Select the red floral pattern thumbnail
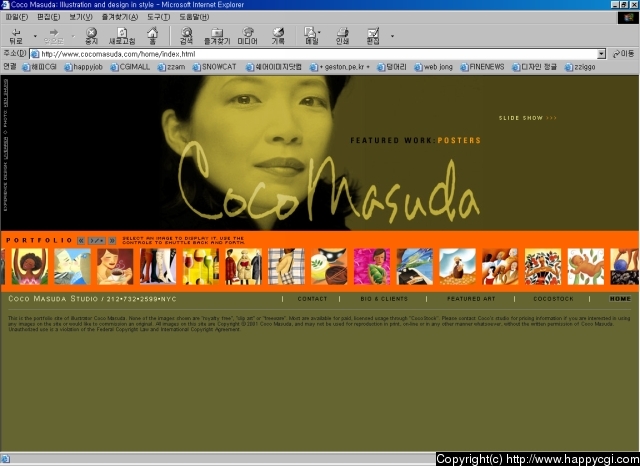The width and height of the screenshot is (640, 466). click(543, 266)
